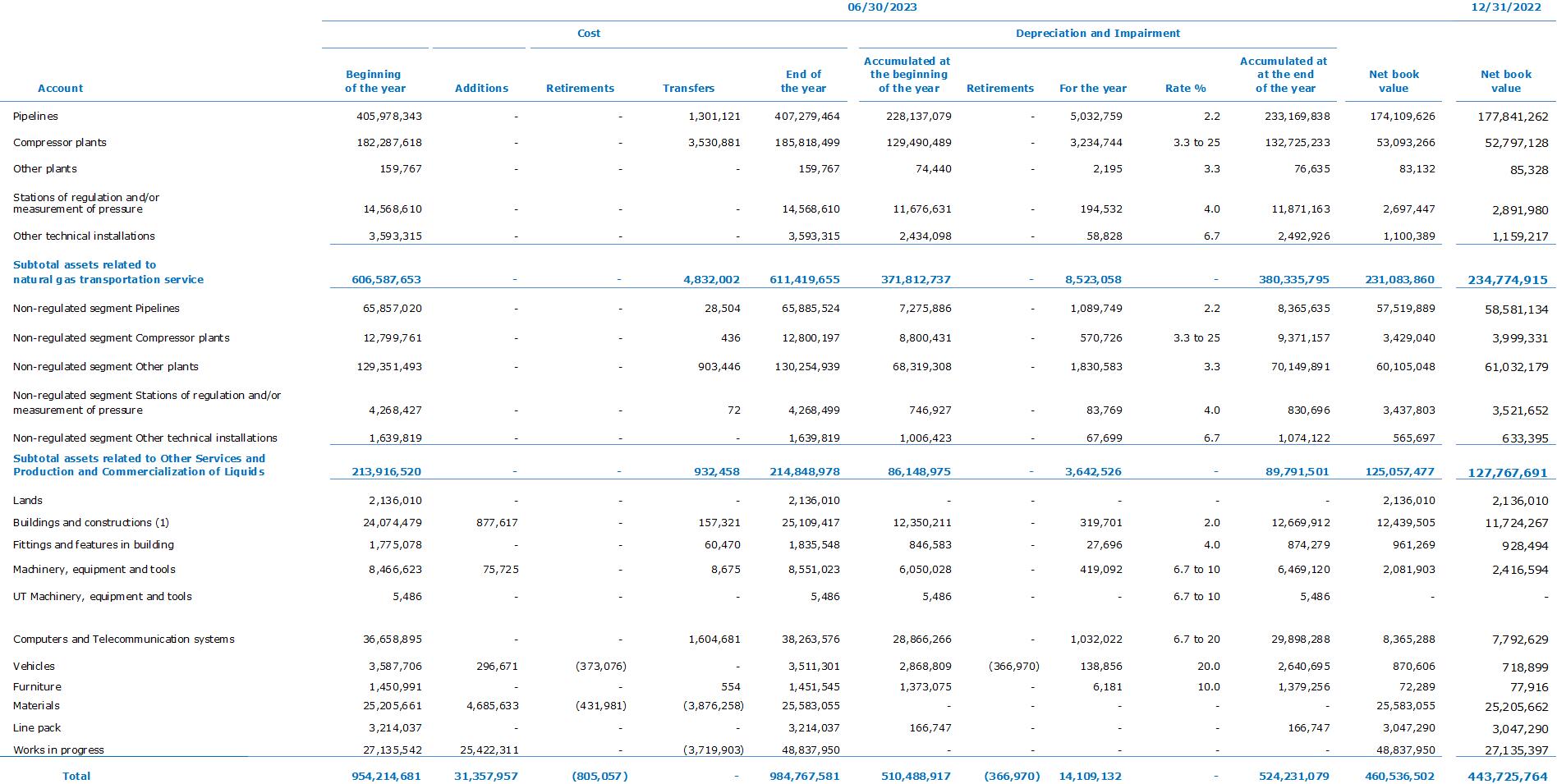This screenshot has height=784, width=1557.
Task: Click Buildings additions value 877,617
Action: 497,523
